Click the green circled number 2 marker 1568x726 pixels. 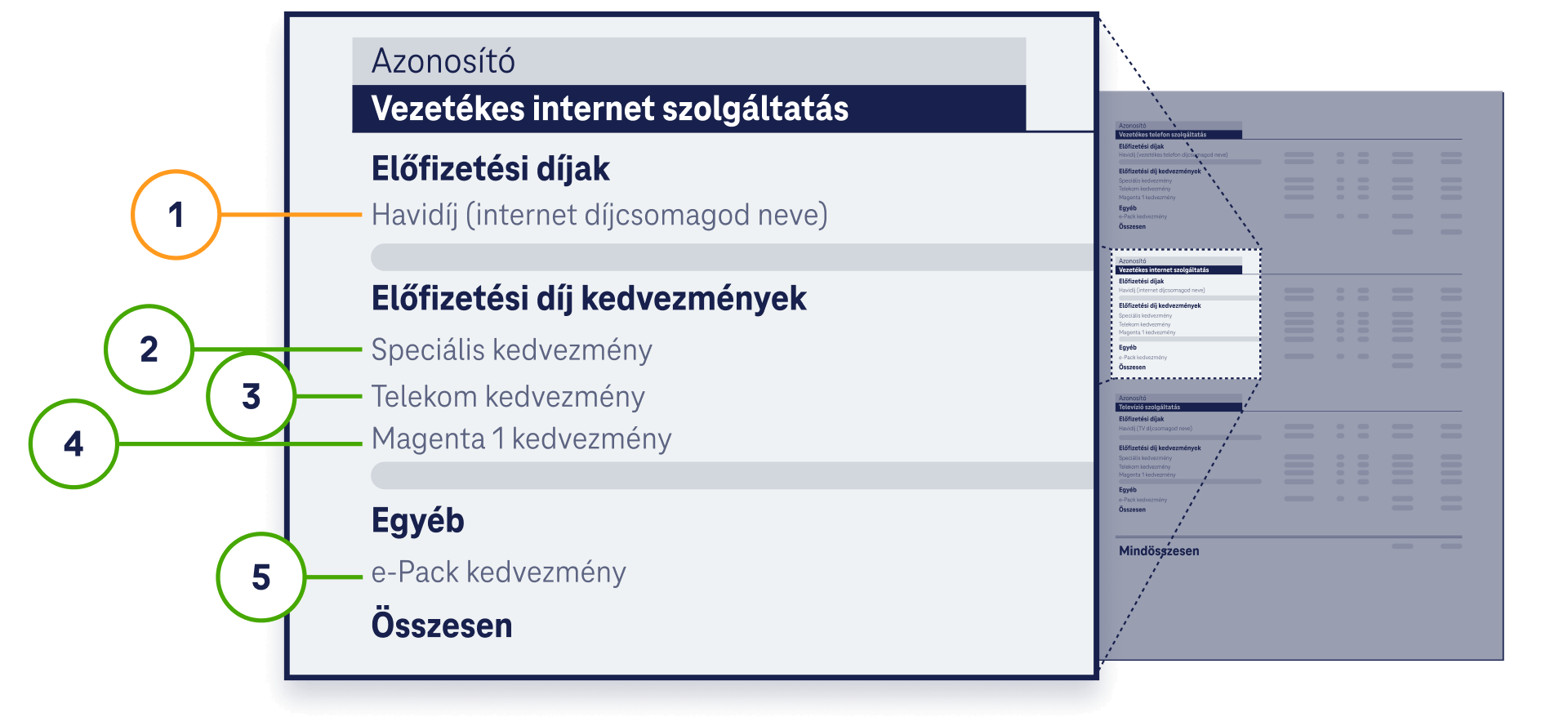[149, 350]
